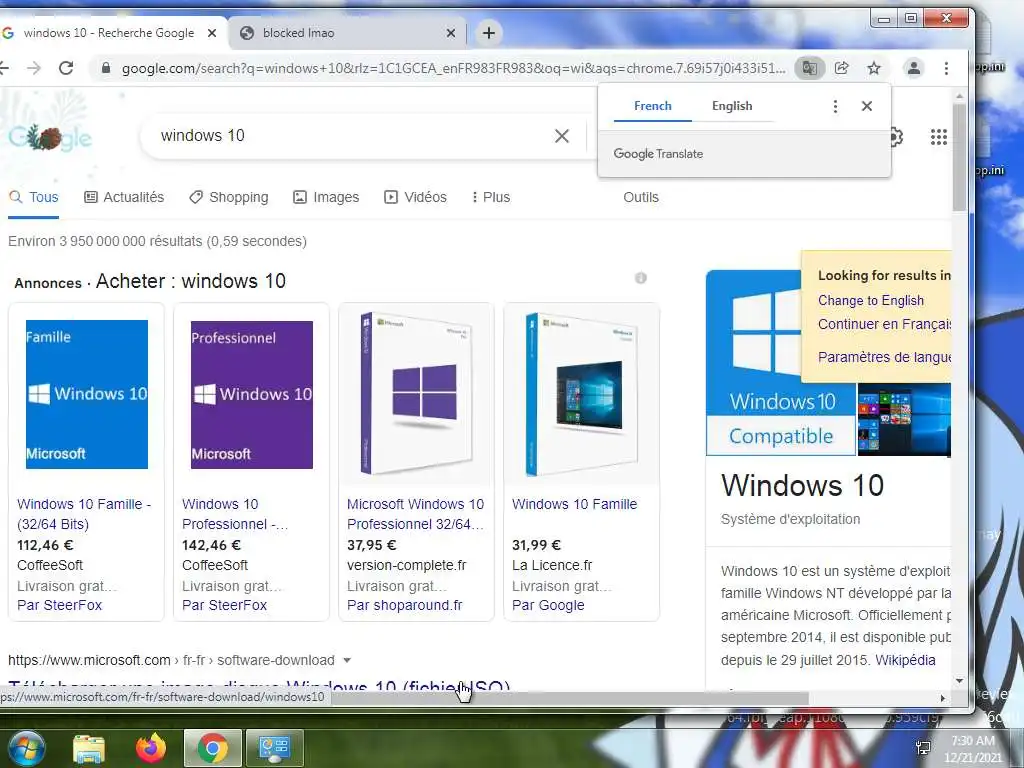This screenshot has height=768, width=1024.
Task: Open the Vidéos results tab
Action: (x=415, y=197)
